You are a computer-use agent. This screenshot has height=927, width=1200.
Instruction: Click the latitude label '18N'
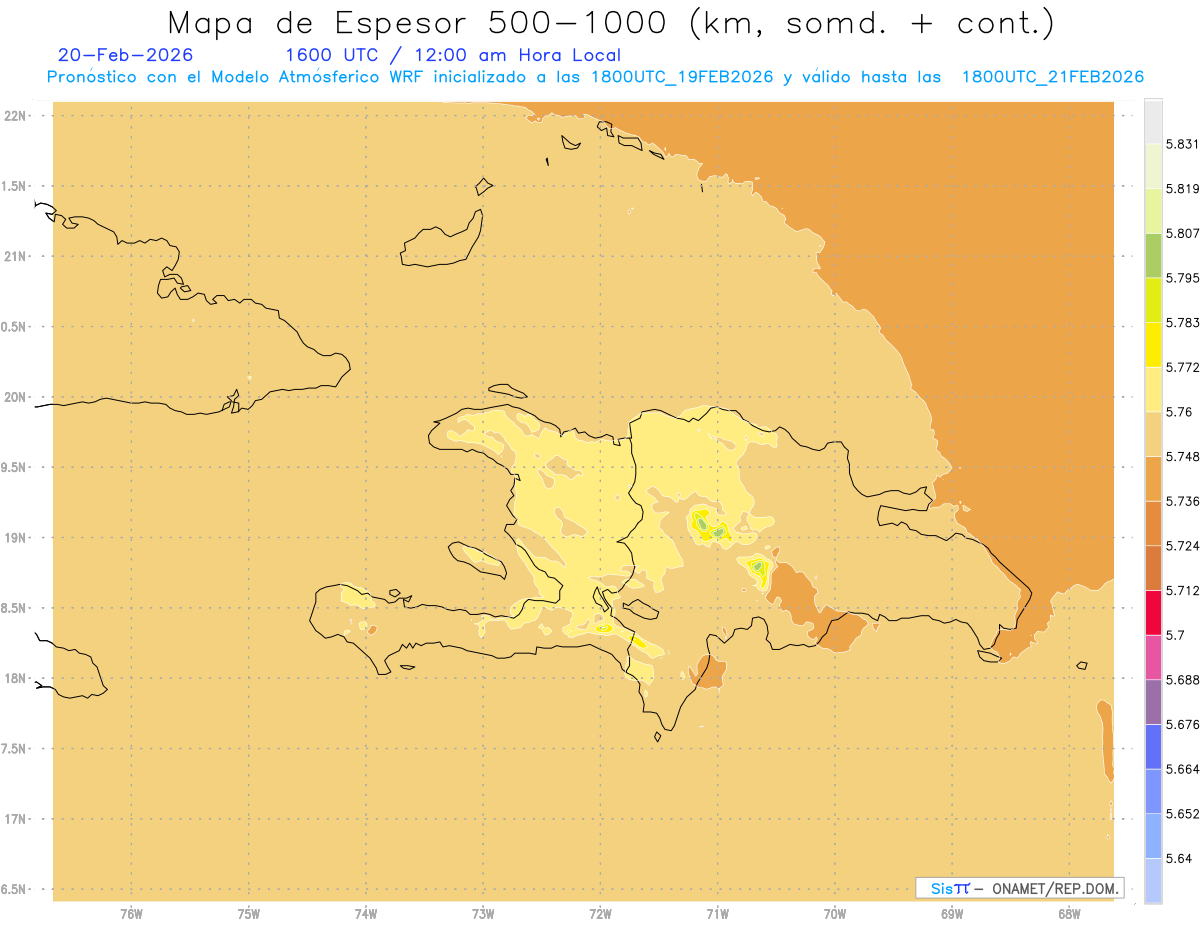pyautogui.click(x=14, y=678)
